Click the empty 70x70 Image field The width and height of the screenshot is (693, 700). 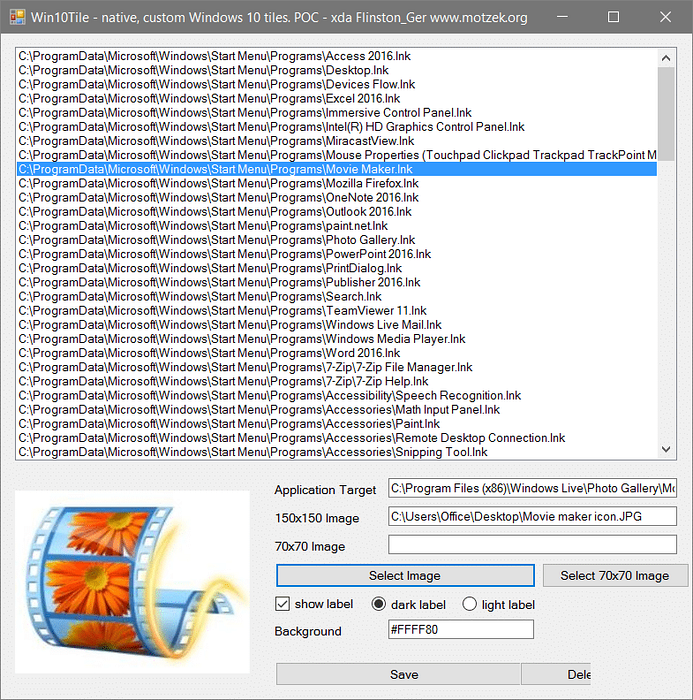(x=532, y=545)
